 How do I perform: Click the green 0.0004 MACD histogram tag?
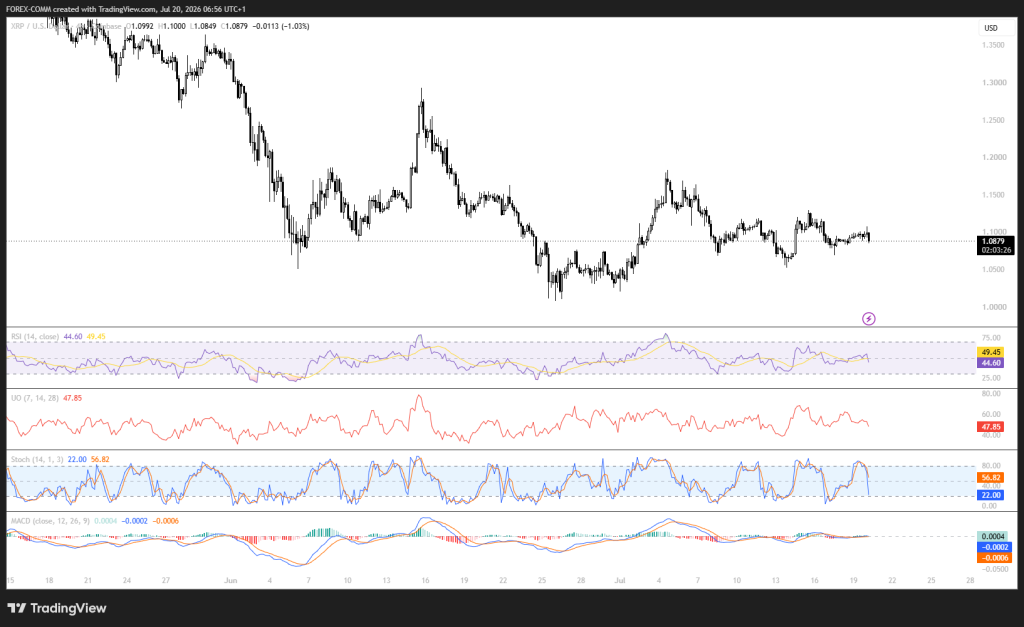pos(993,536)
